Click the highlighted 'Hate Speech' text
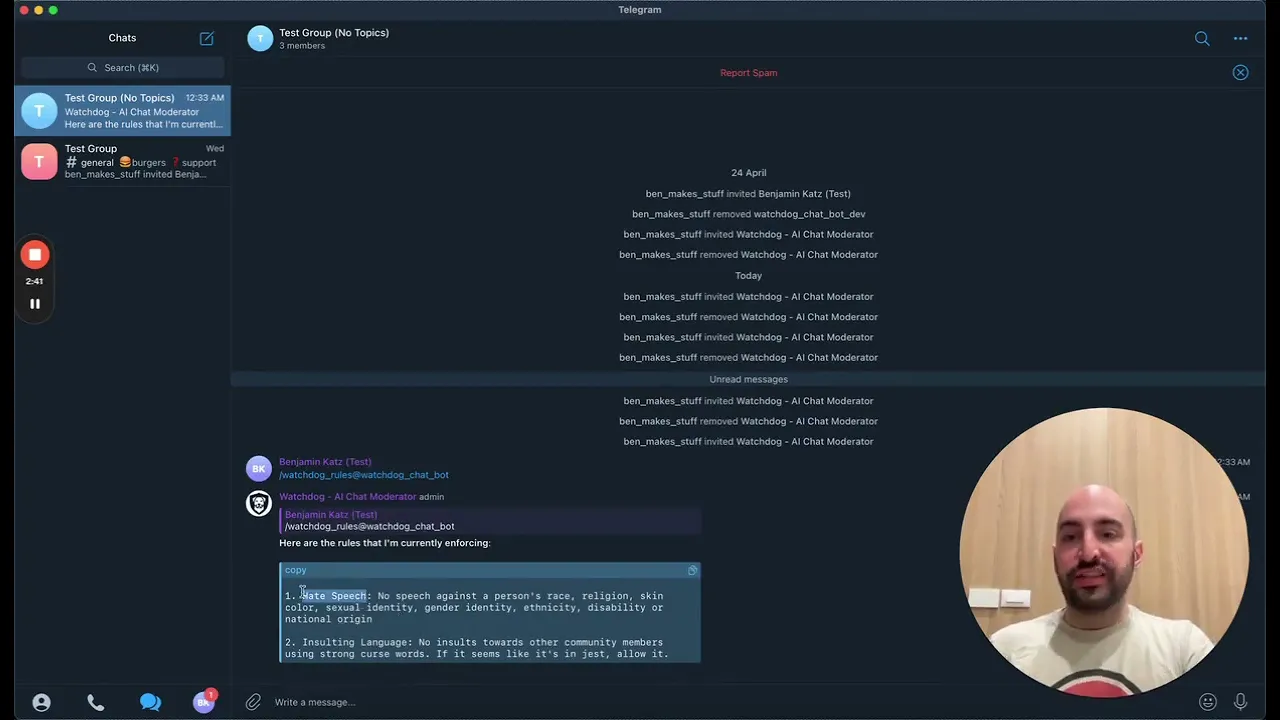Viewport: 1280px width, 720px height. (x=334, y=596)
